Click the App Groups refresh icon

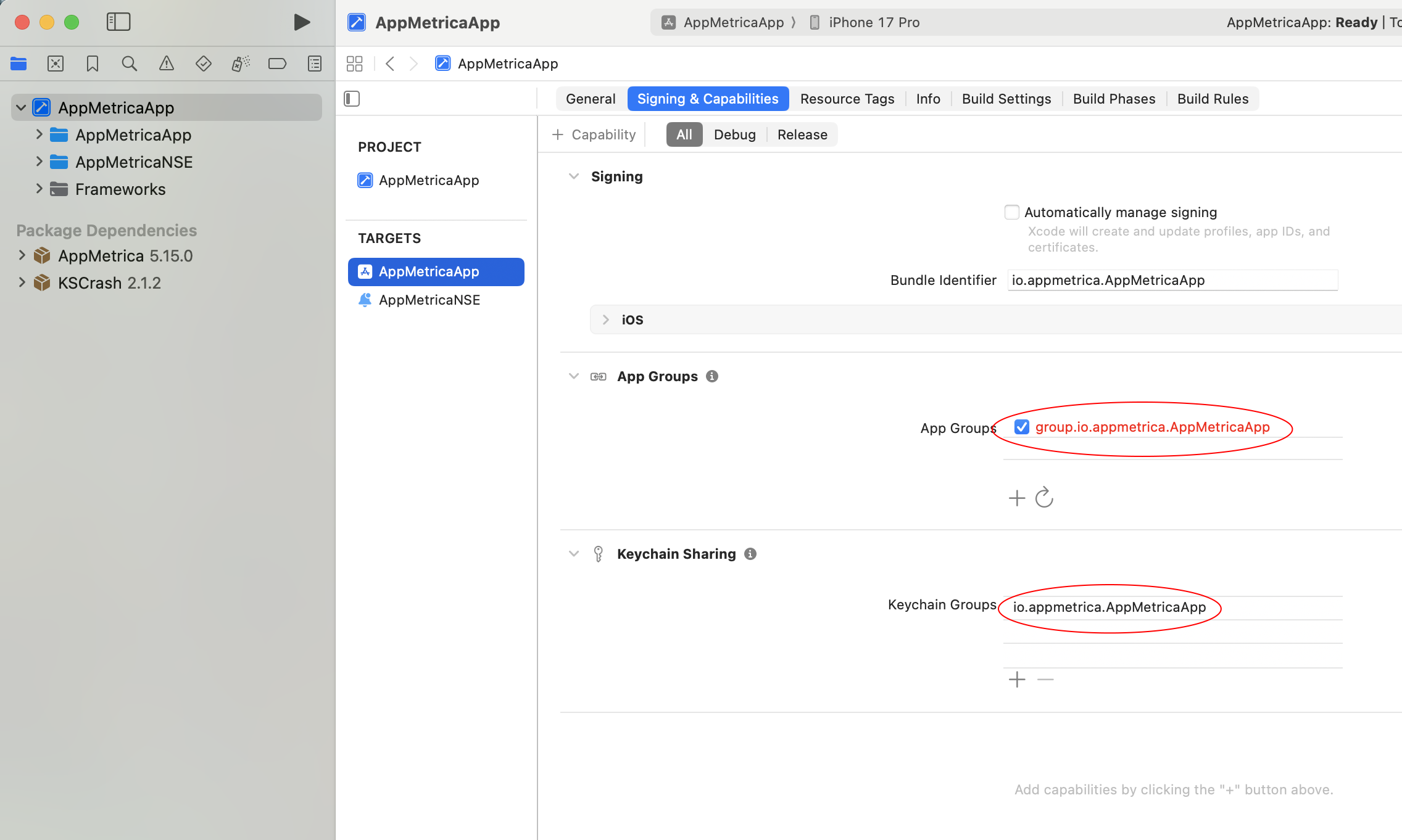1044,497
